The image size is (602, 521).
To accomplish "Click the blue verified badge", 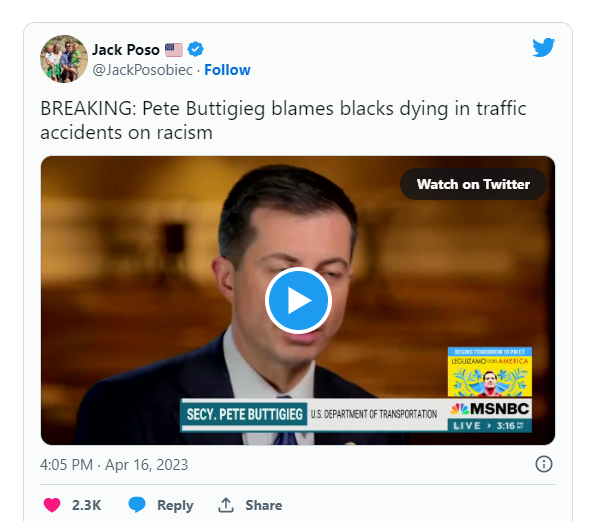I will pos(197,49).
